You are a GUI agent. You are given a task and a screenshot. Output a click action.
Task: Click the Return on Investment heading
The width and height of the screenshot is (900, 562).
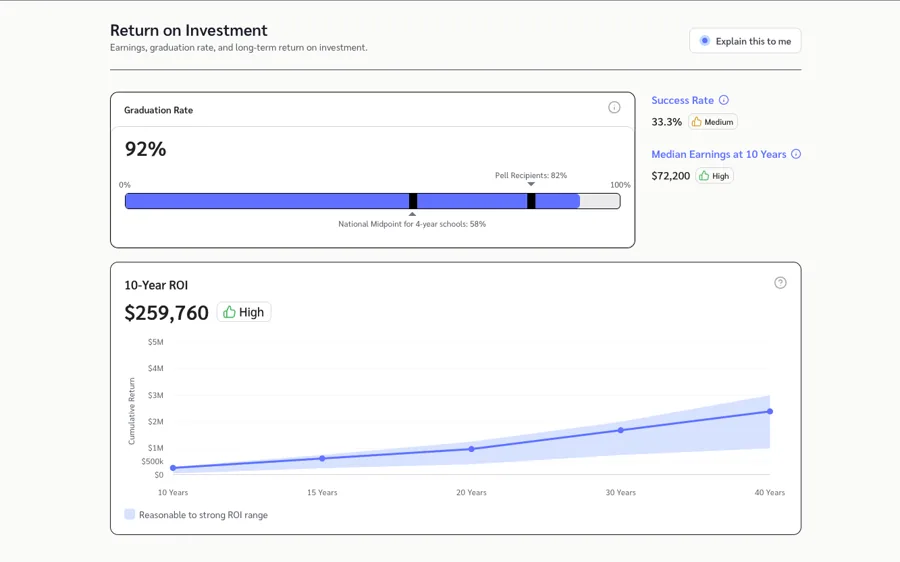pos(189,30)
